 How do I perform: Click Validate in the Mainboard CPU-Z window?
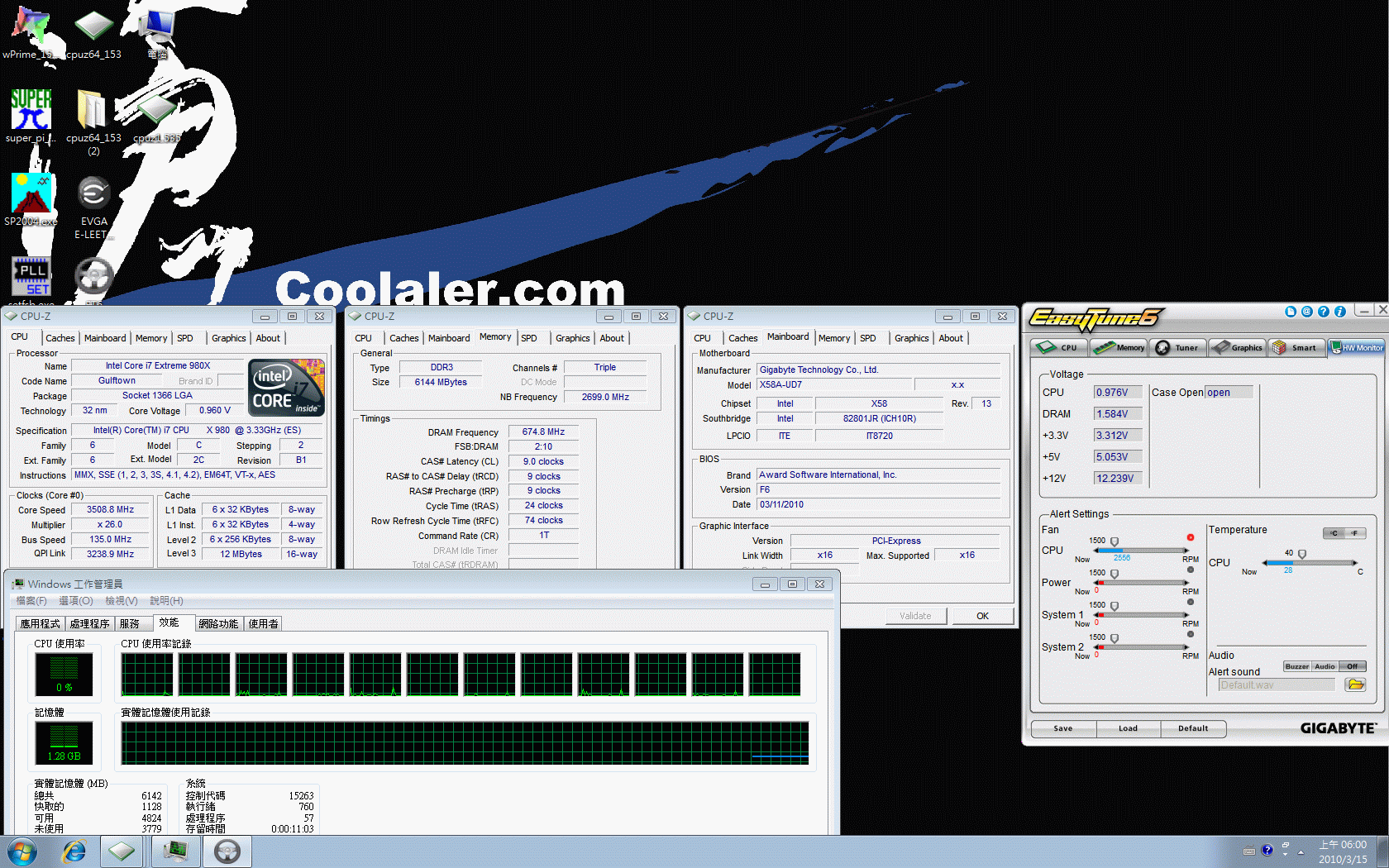click(915, 616)
